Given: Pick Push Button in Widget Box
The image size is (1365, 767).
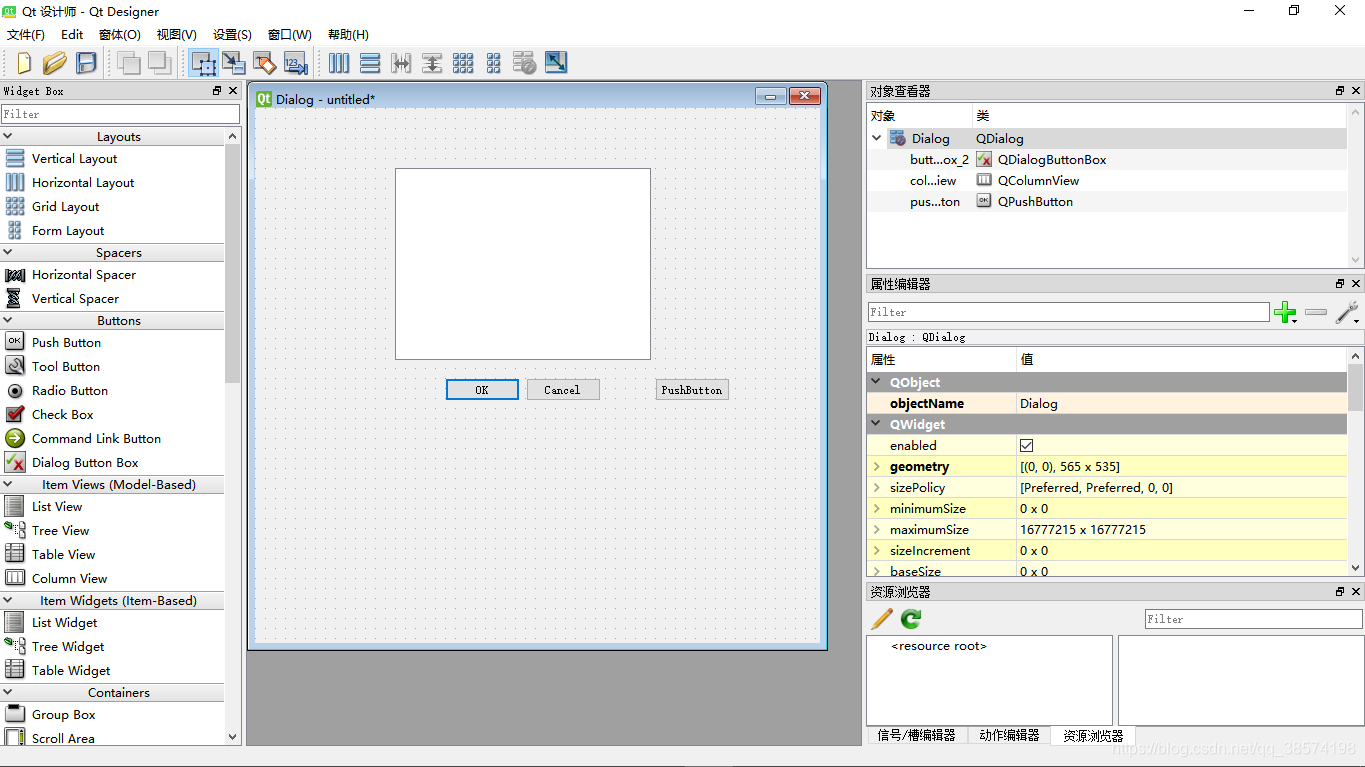Looking at the screenshot, I should [66, 342].
